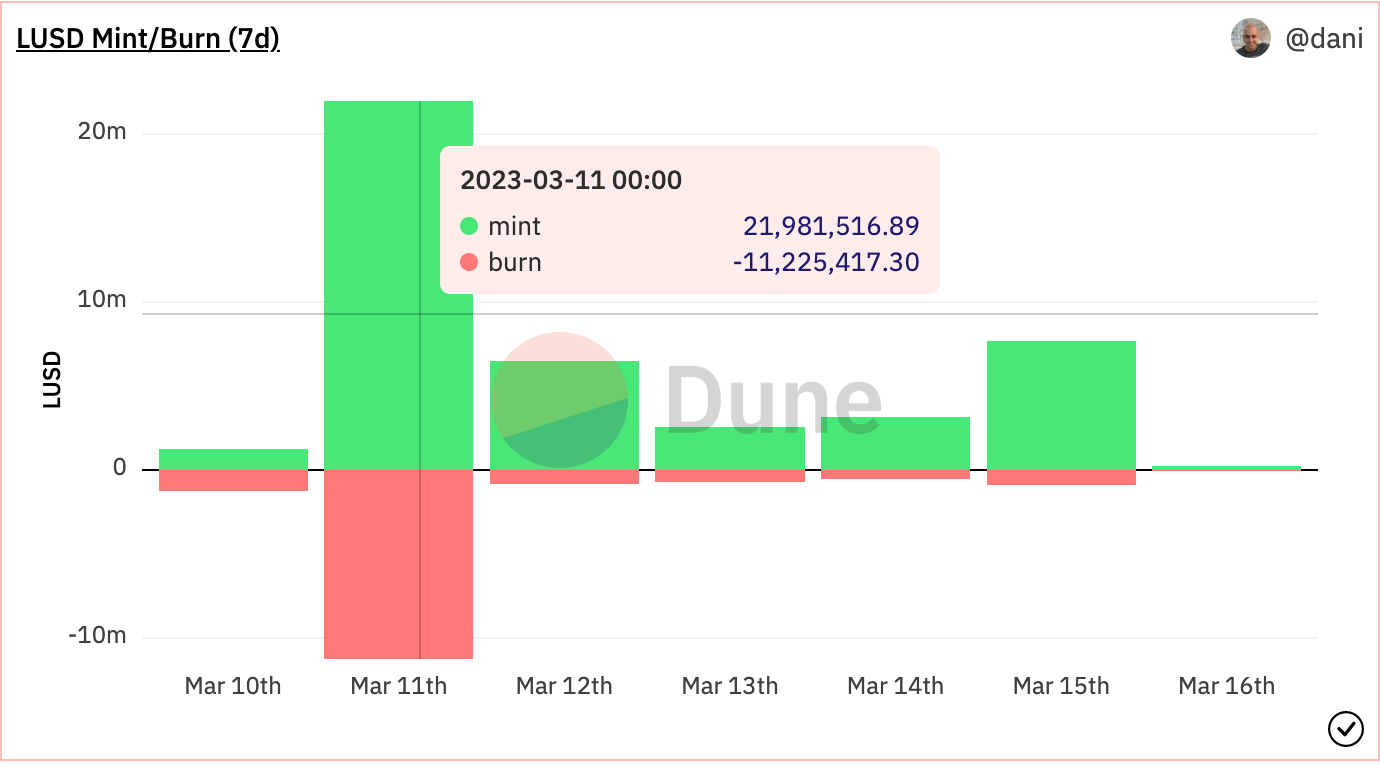
Task: Click the red burn legend dot
Action: tap(469, 263)
